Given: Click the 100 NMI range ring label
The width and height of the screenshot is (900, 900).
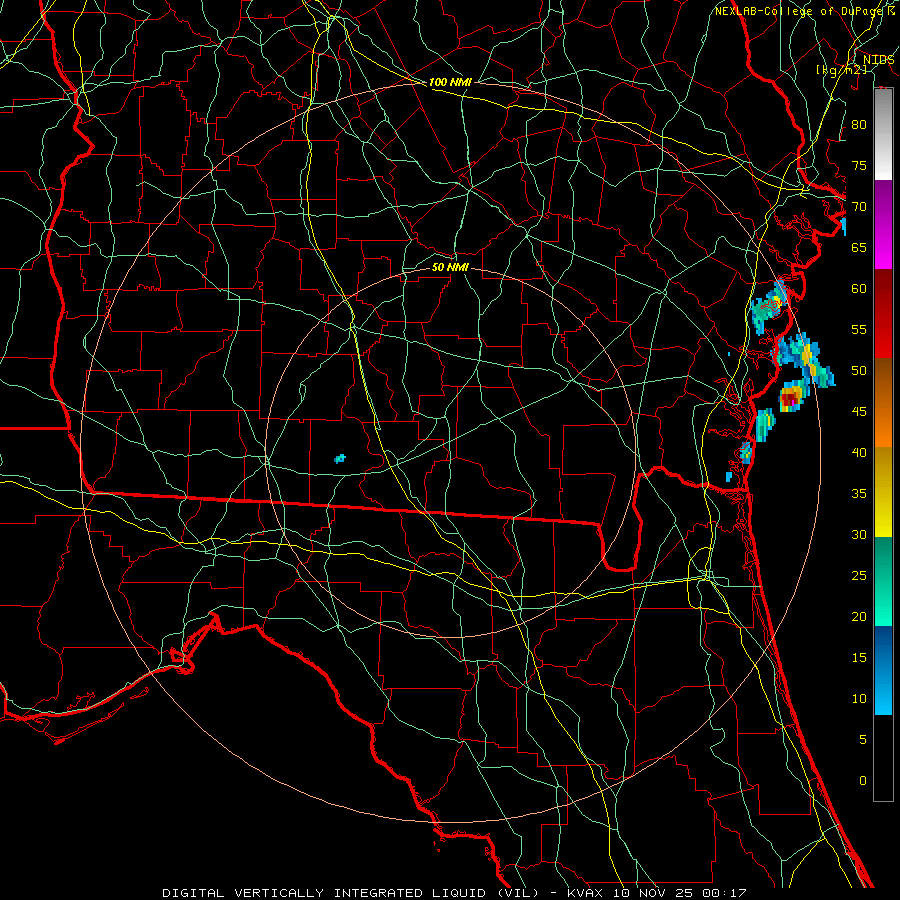Looking at the screenshot, I should pyautogui.click(x=450, y=82).
